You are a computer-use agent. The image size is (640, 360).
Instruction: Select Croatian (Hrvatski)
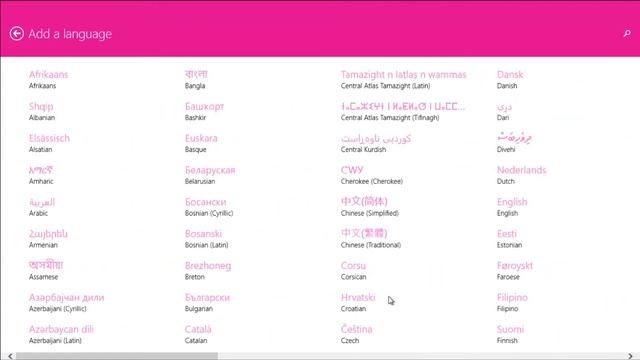point(358,302)
